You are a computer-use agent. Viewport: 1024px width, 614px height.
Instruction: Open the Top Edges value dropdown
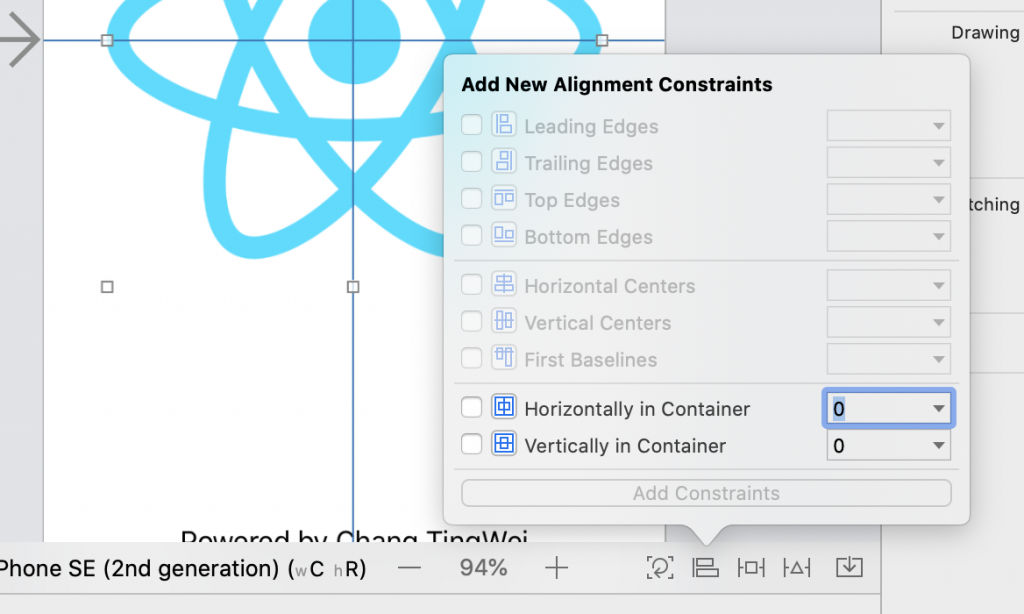point(889,199)
